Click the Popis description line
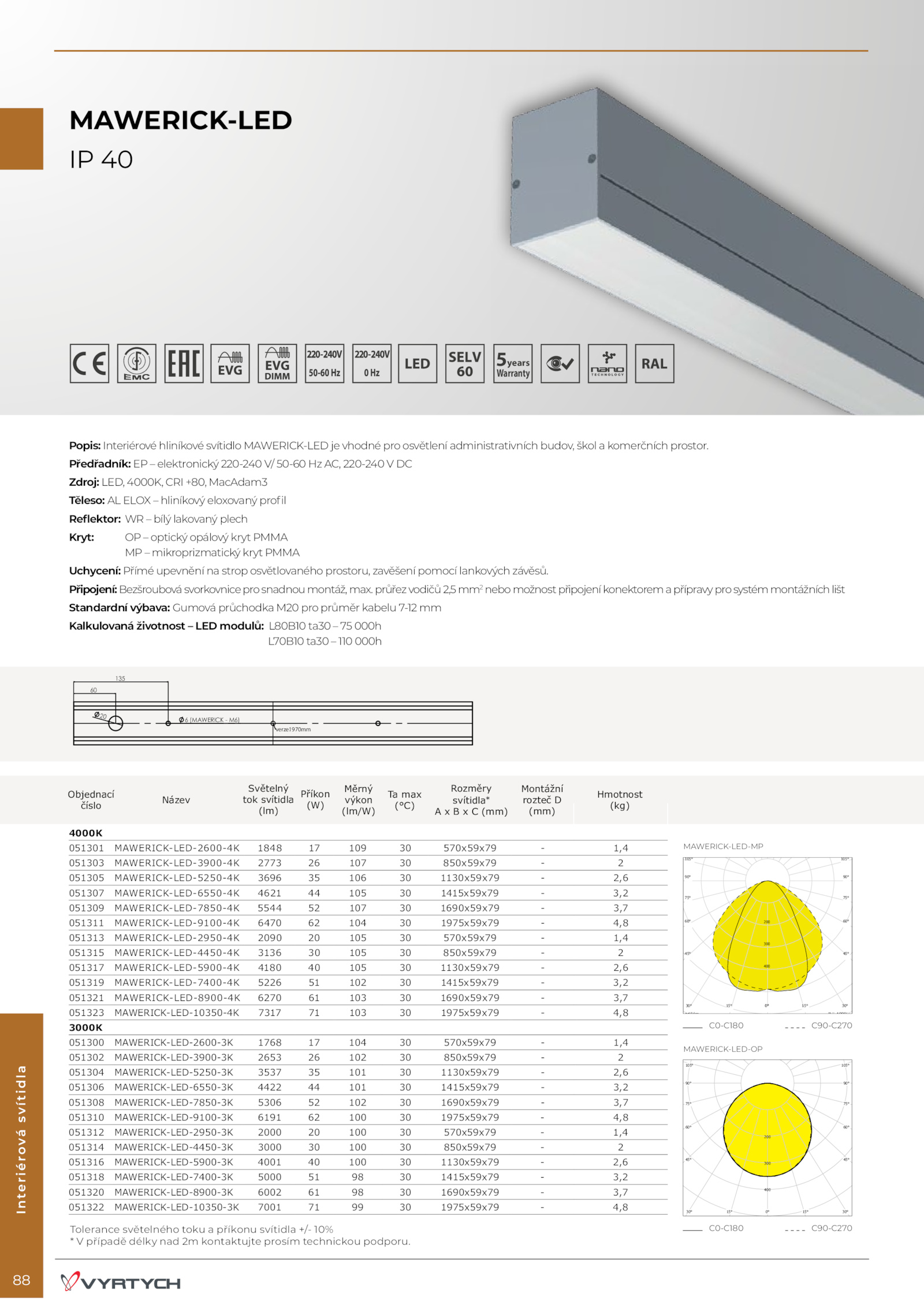The height and width of the screenshot is (1307, 924). click(x=389, y=446)
